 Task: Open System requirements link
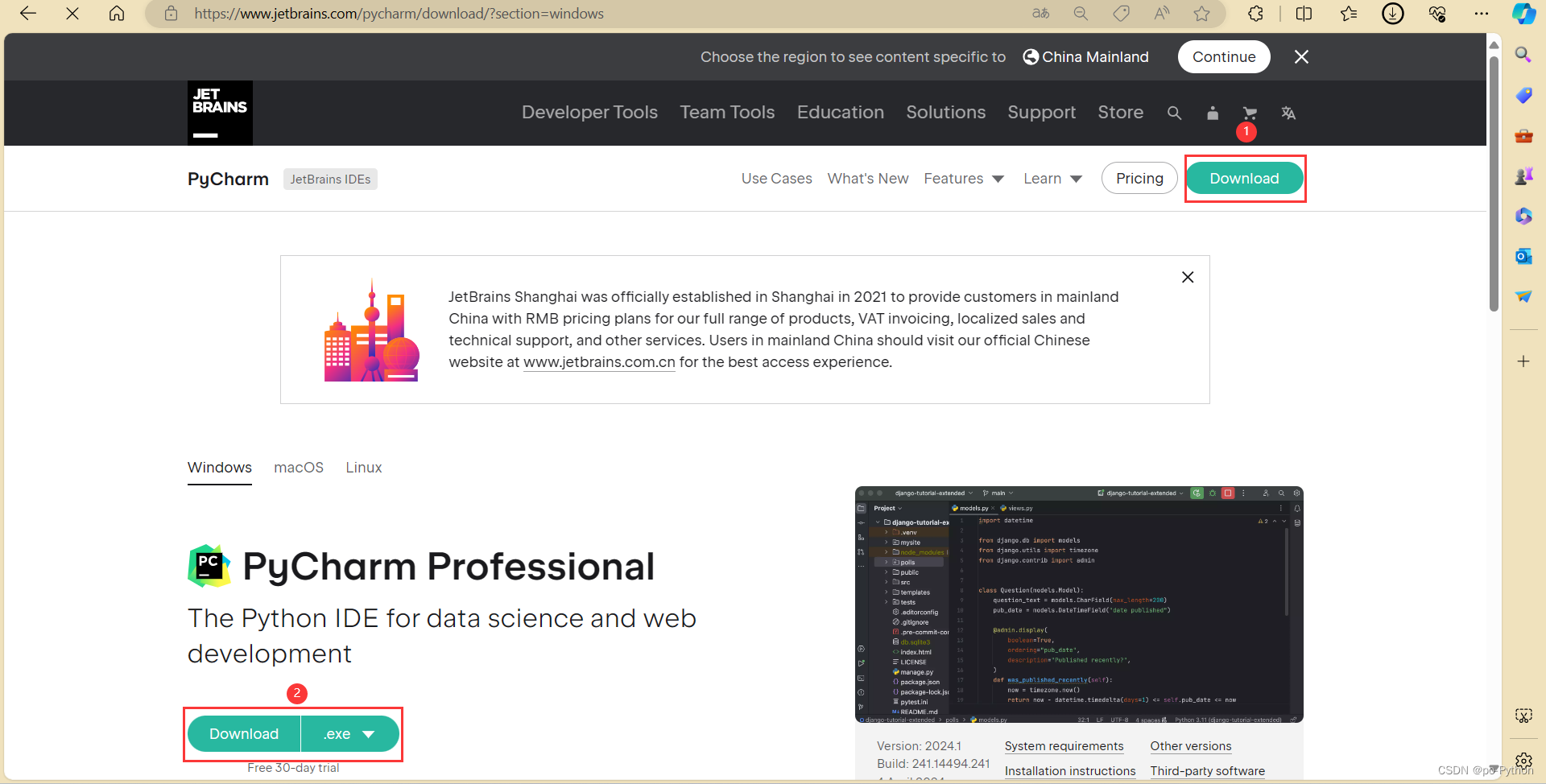point(1064,746)
